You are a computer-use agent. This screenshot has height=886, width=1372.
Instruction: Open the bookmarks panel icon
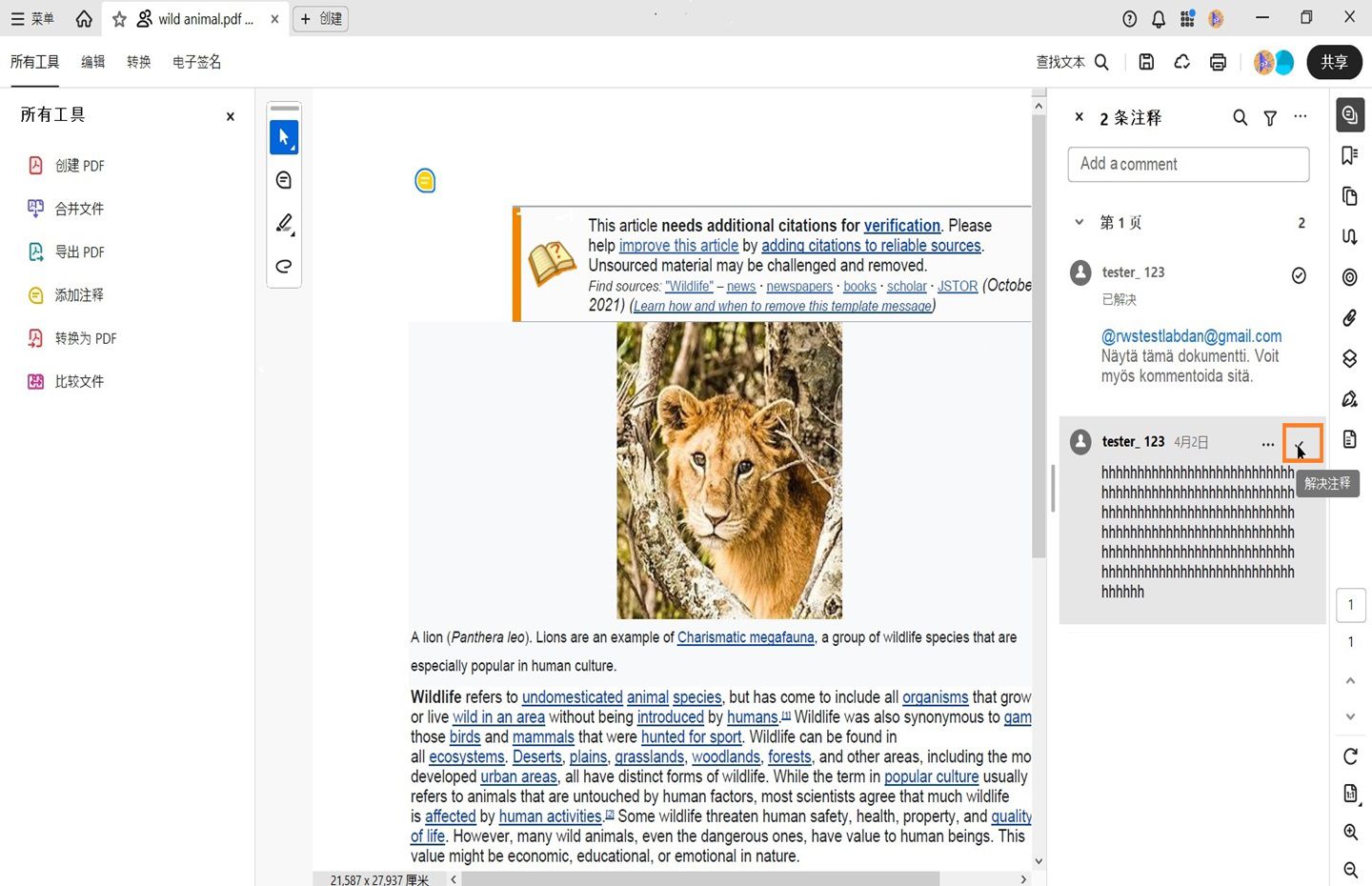(1350, 155)
